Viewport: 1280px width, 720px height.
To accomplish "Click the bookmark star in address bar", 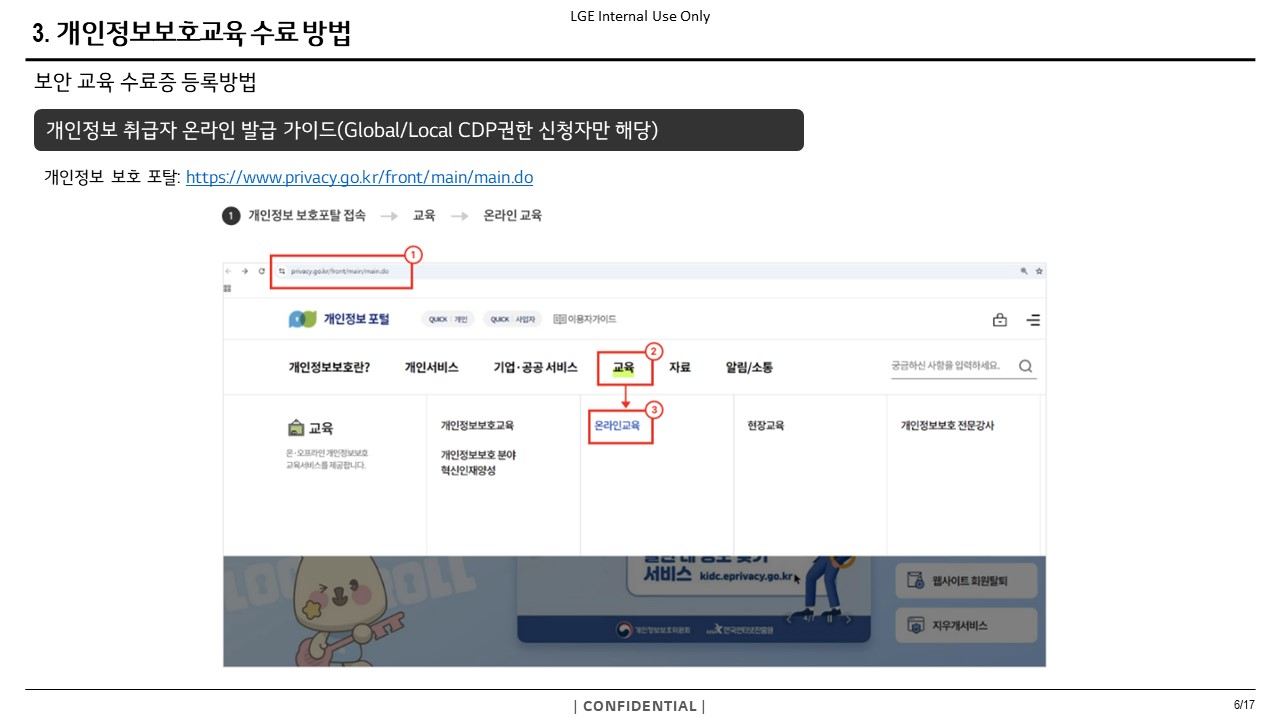I will point(1039,271).
